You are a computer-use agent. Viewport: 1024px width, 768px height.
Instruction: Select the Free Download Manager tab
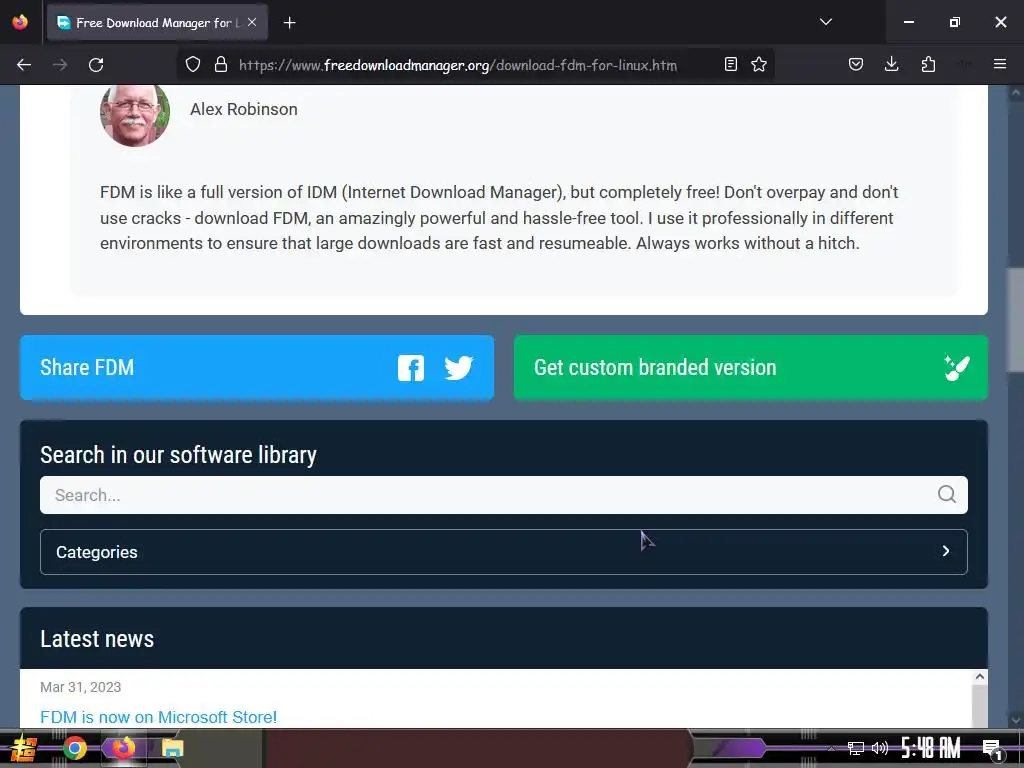(x=157, y=23)
